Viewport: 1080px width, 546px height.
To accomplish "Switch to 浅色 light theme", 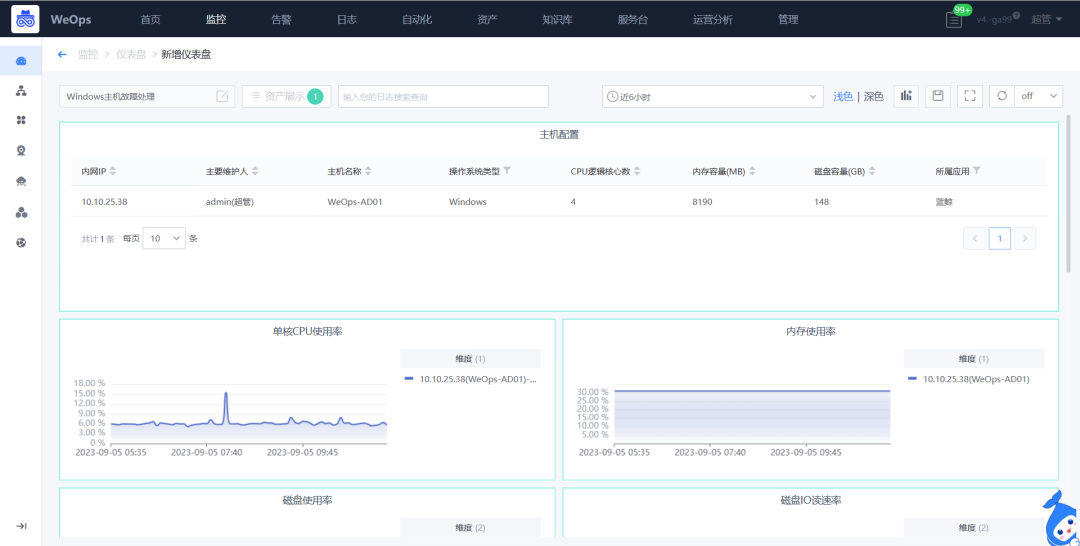I will (x=842, y=96).
